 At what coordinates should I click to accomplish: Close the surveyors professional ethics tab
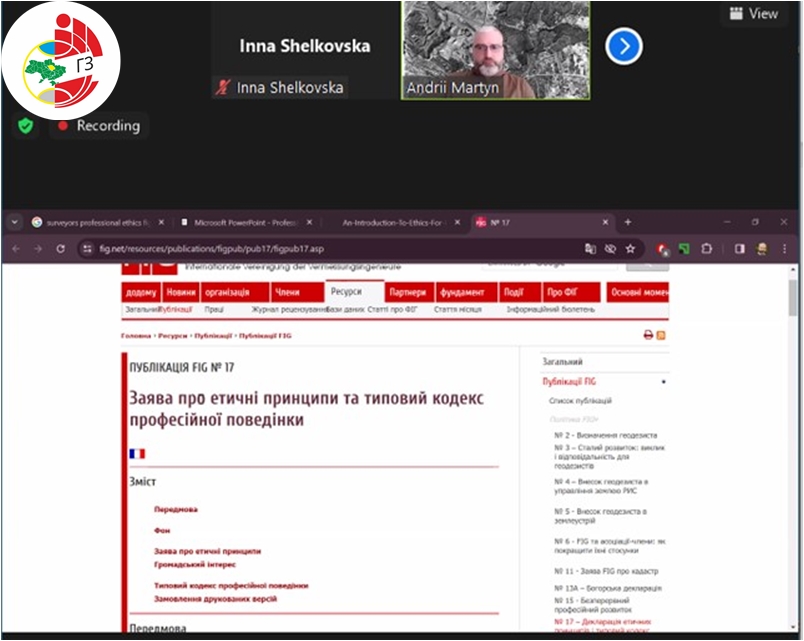pyautogui.click(x=162, y=223)
